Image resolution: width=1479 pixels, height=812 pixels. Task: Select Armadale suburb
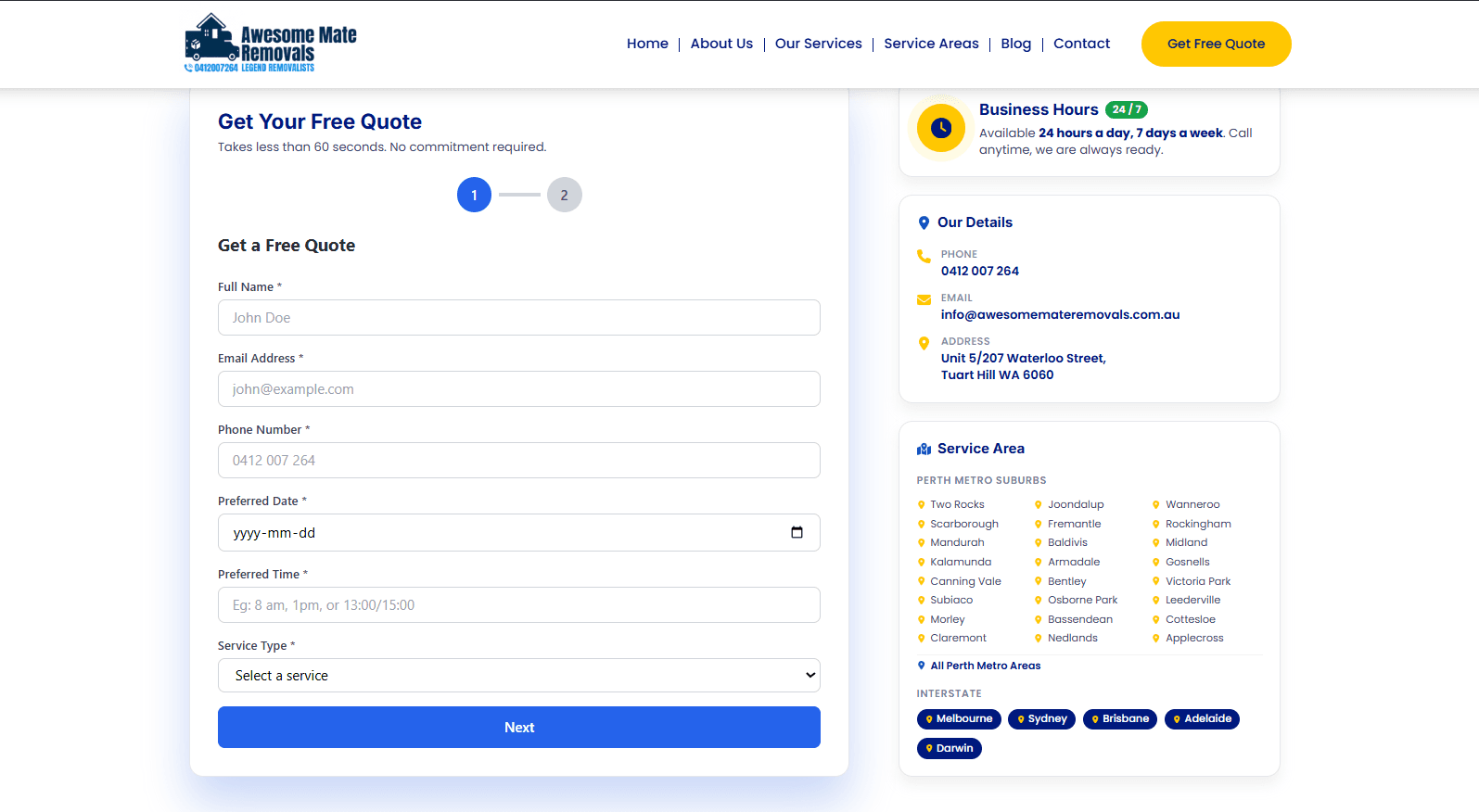tap(1074, 562)
